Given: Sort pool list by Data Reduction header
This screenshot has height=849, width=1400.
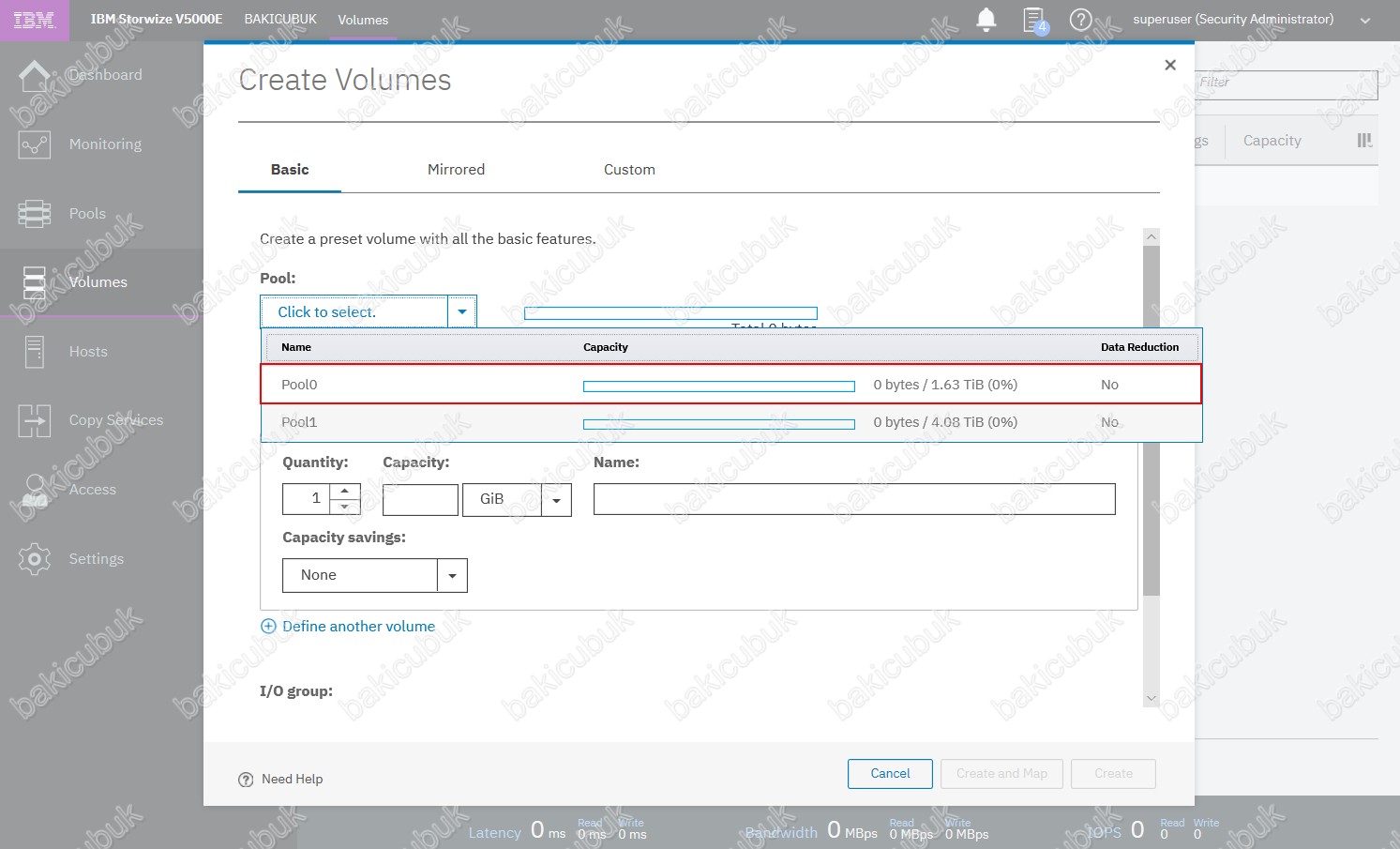Looking at the screenshot, I should tap(1140, 347).
